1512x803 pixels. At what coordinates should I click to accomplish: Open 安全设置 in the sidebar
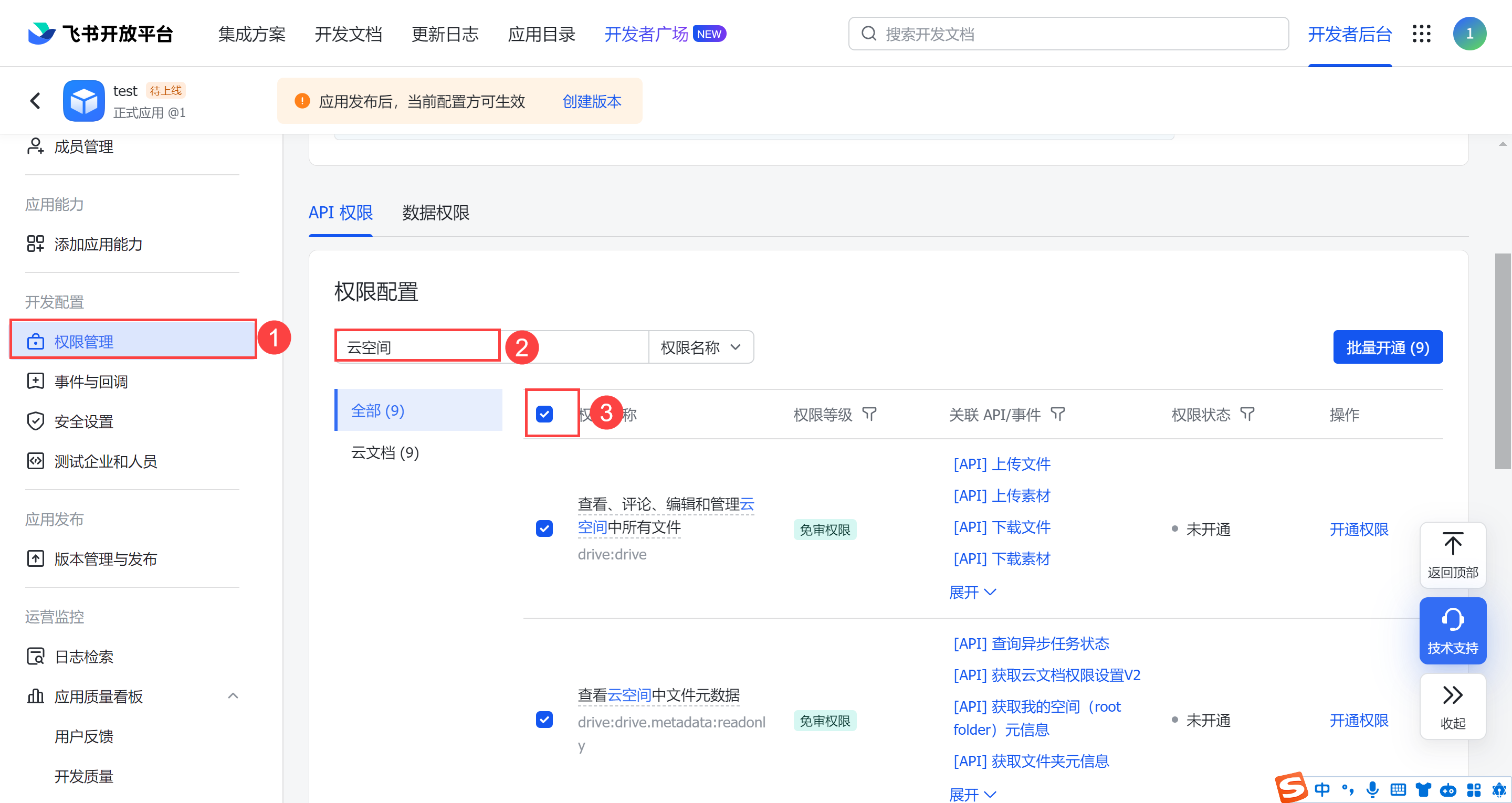coord(70,421)
